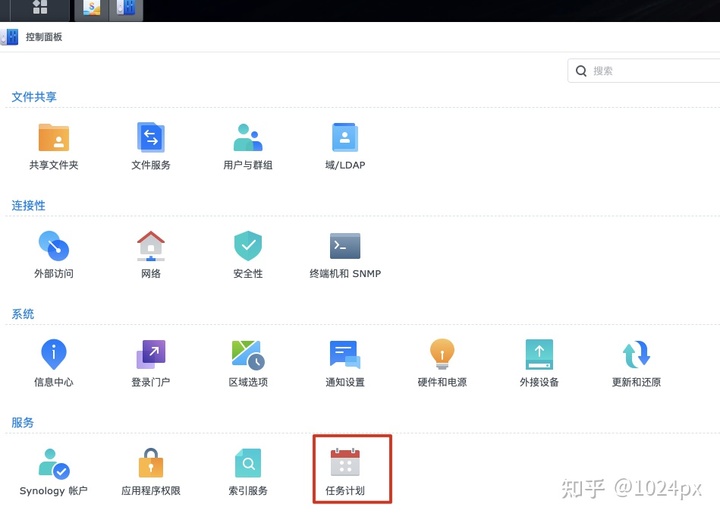Open 应用程序权限 application privileges icon
The image size is (720, 520).
[x=150, y=463]
